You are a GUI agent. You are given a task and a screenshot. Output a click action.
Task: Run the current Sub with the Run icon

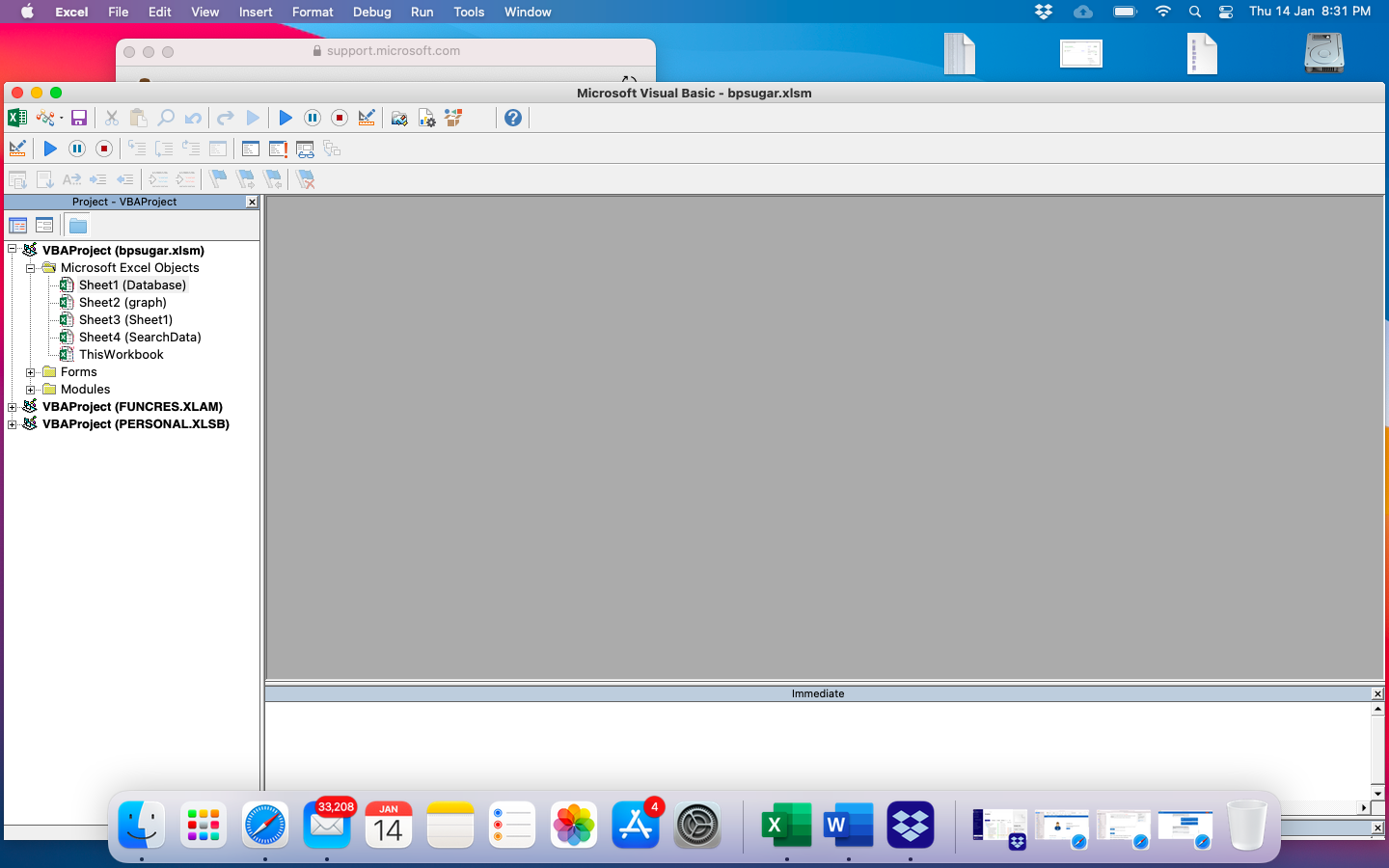click(285, 118)
